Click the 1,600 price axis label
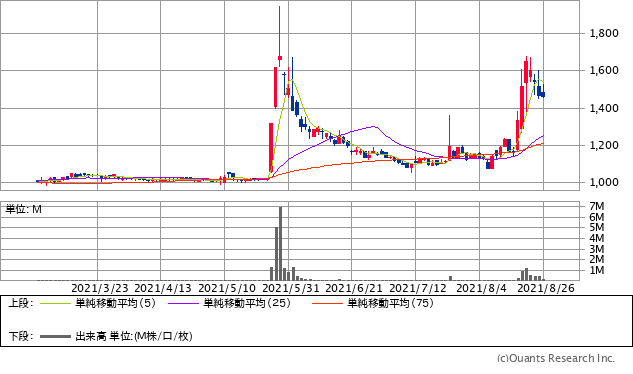This screenshot has width=633, height=374. tap(604, 70)
